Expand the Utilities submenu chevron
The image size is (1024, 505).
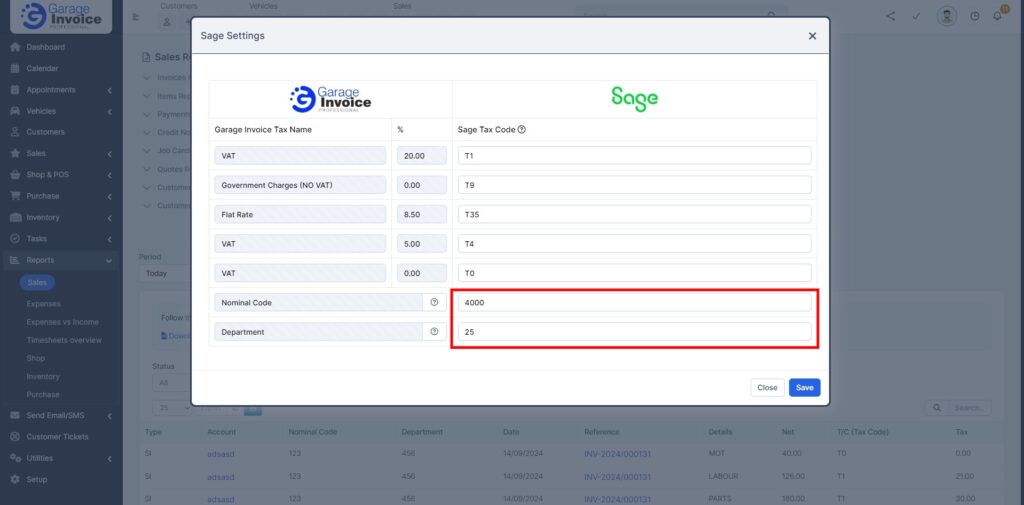tap(110, 458)
